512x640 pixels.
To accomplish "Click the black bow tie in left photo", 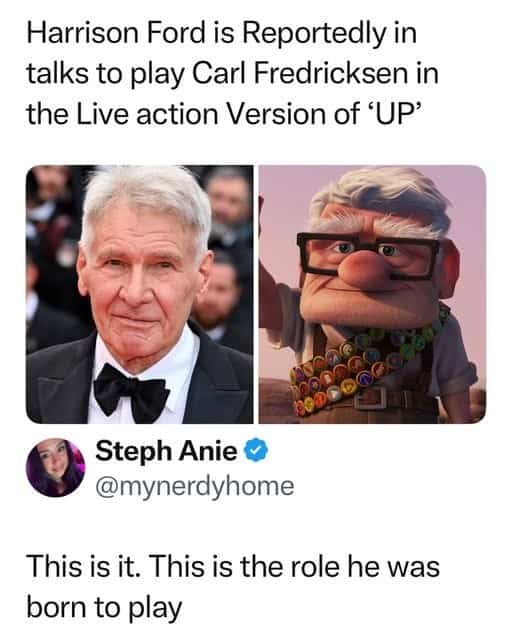I will tap(131, 393).
